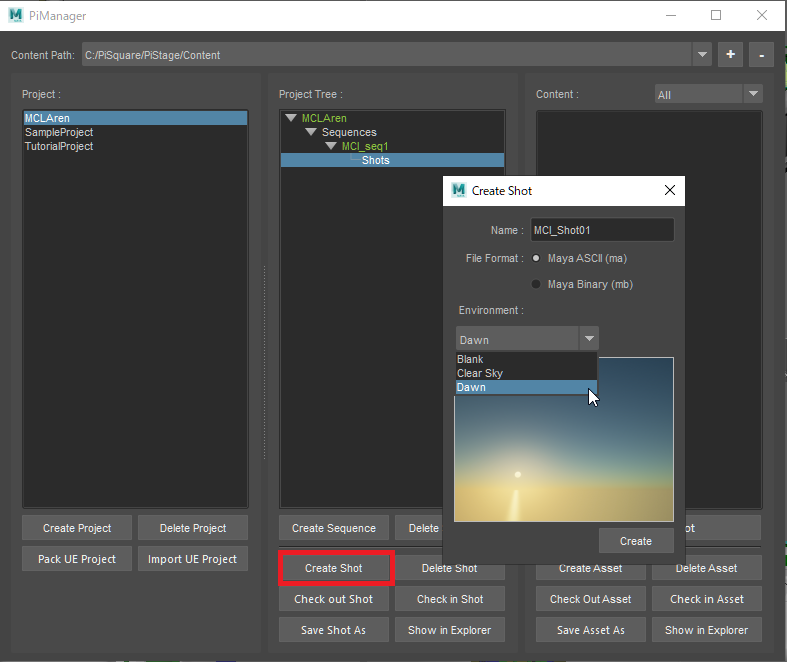Select the Shots tree item
Viewport: 787px width, 662px height.
392,160
